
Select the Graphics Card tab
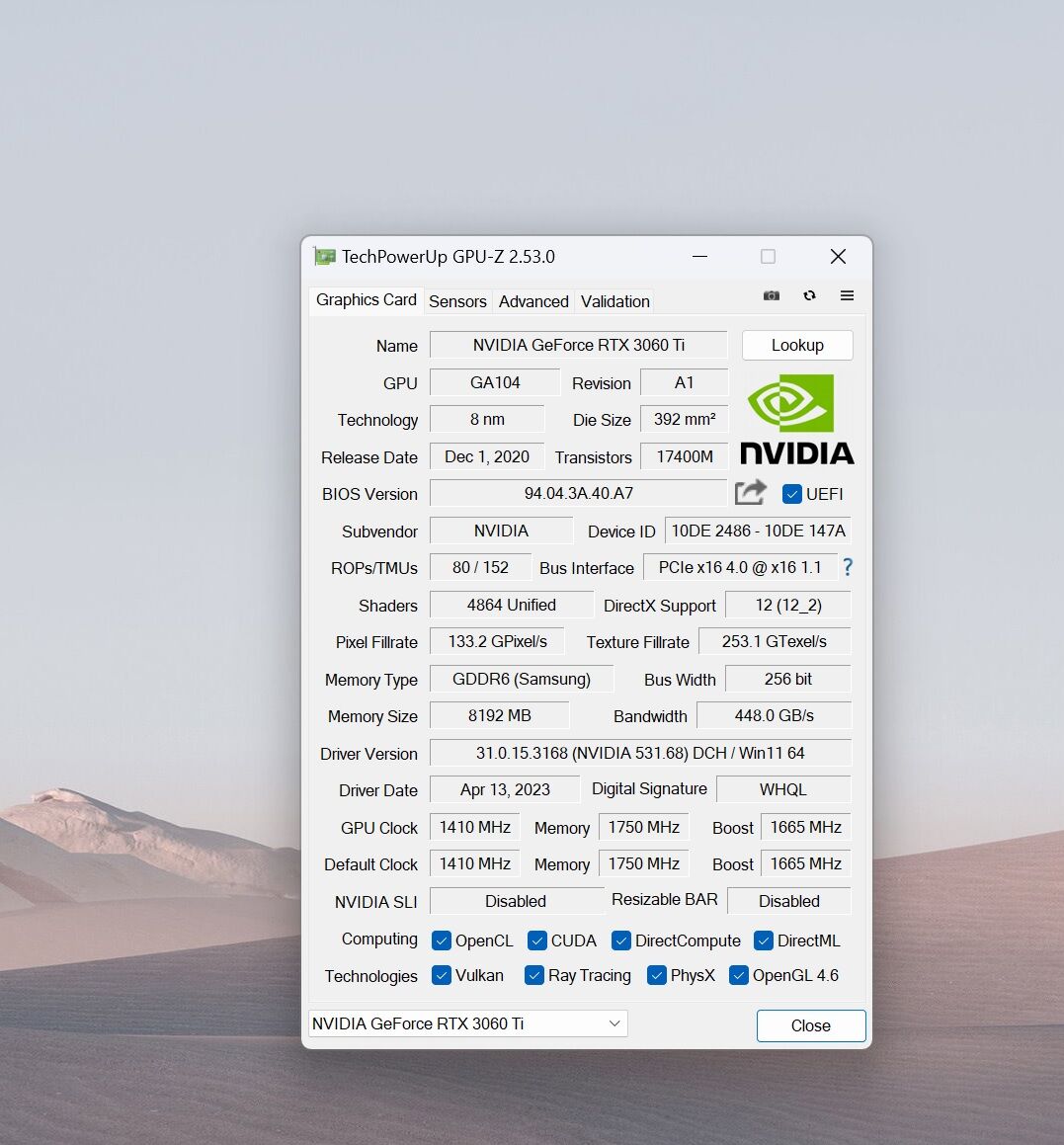[366, 300]
